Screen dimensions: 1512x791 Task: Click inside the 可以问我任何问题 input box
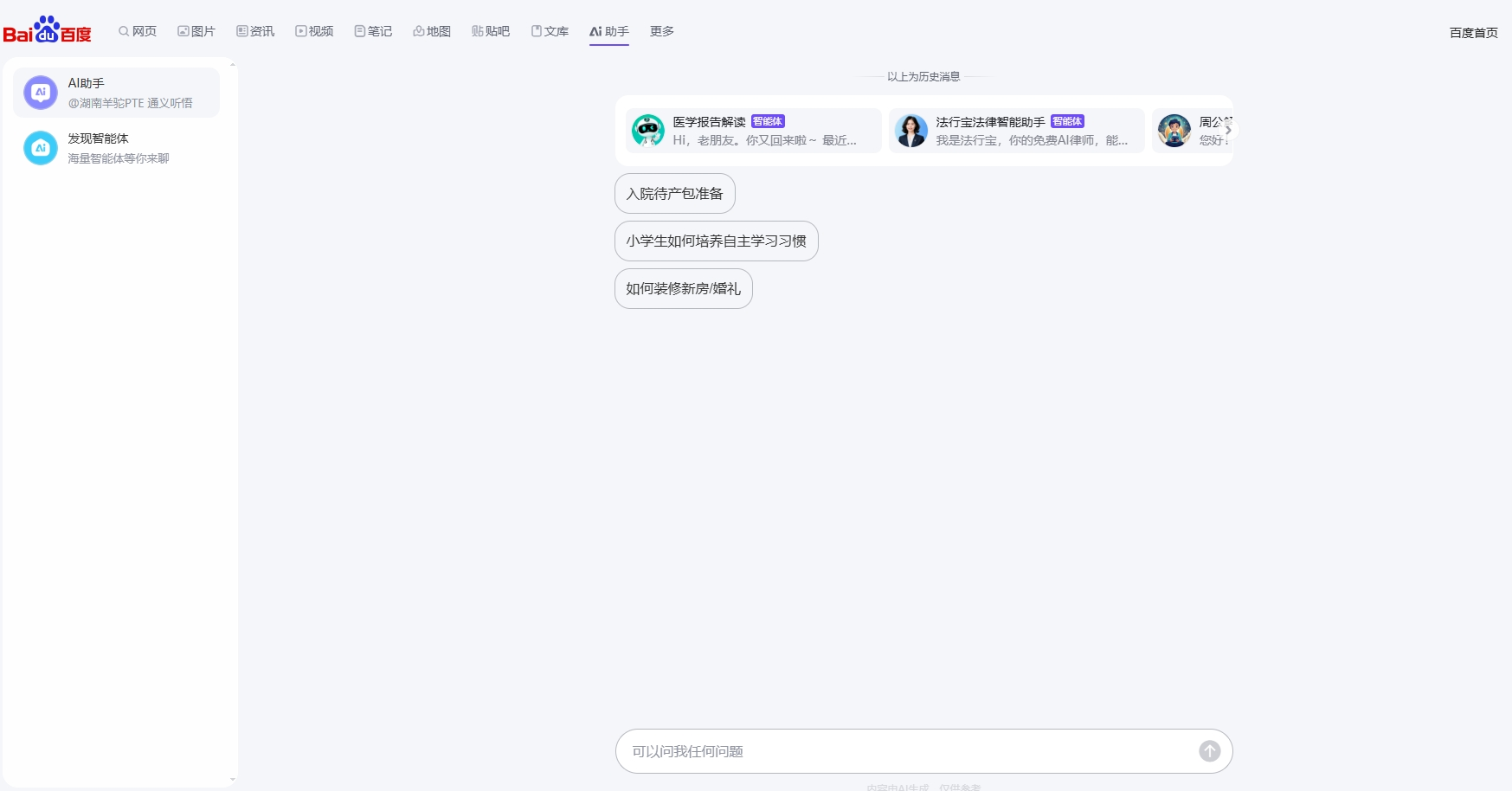tap(865, 751)
